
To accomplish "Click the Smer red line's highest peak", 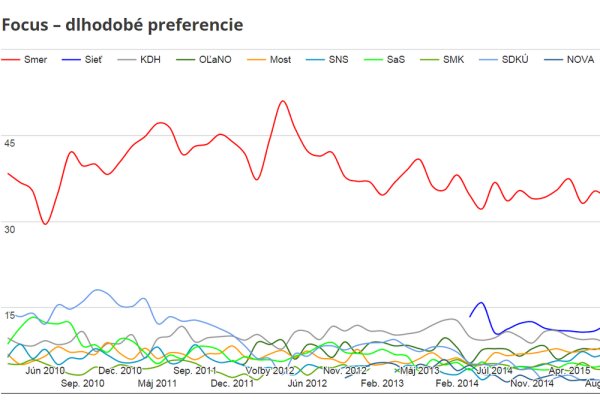I will pyautogui.click(x=283, y=101).
